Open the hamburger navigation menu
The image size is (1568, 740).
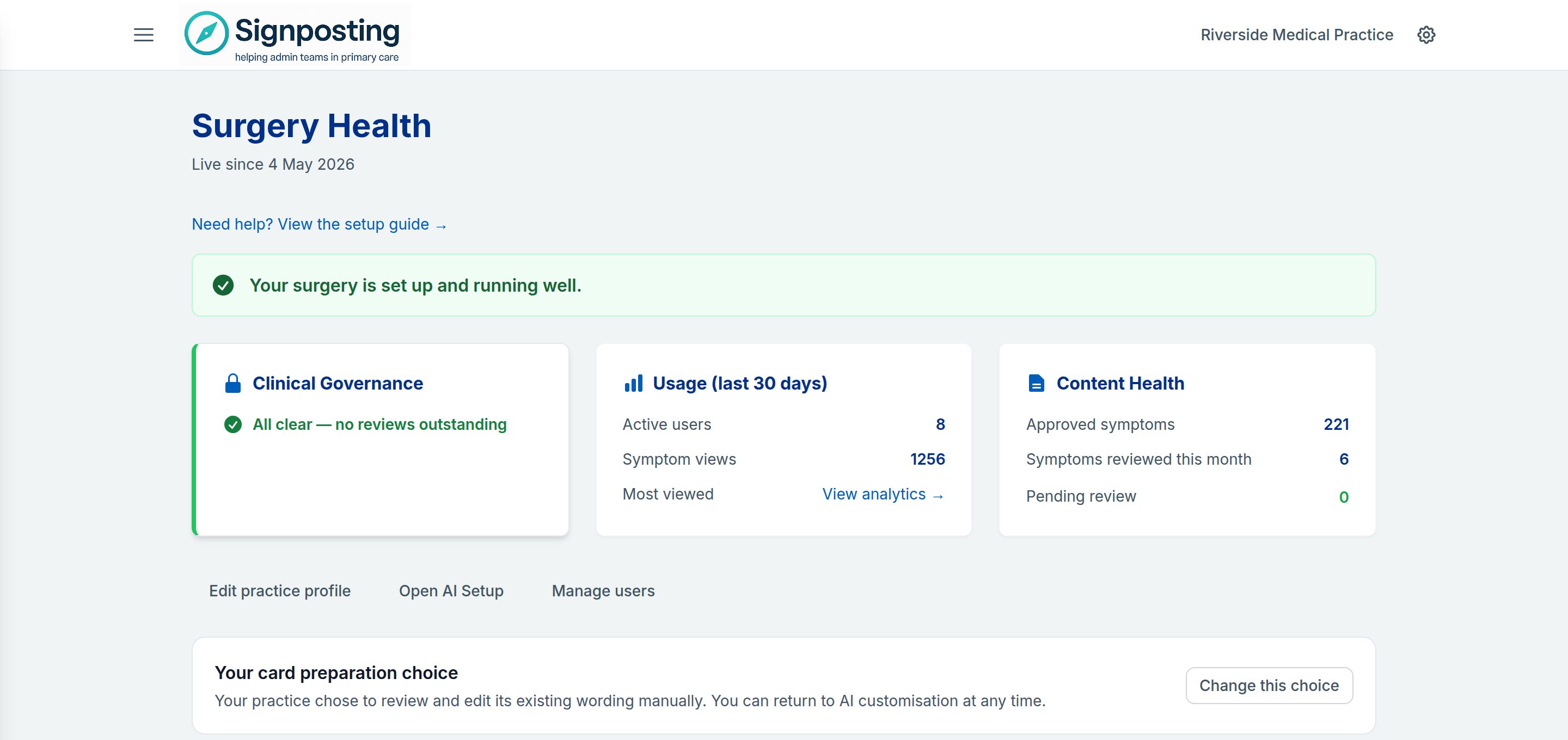click(x=144, y=35)
